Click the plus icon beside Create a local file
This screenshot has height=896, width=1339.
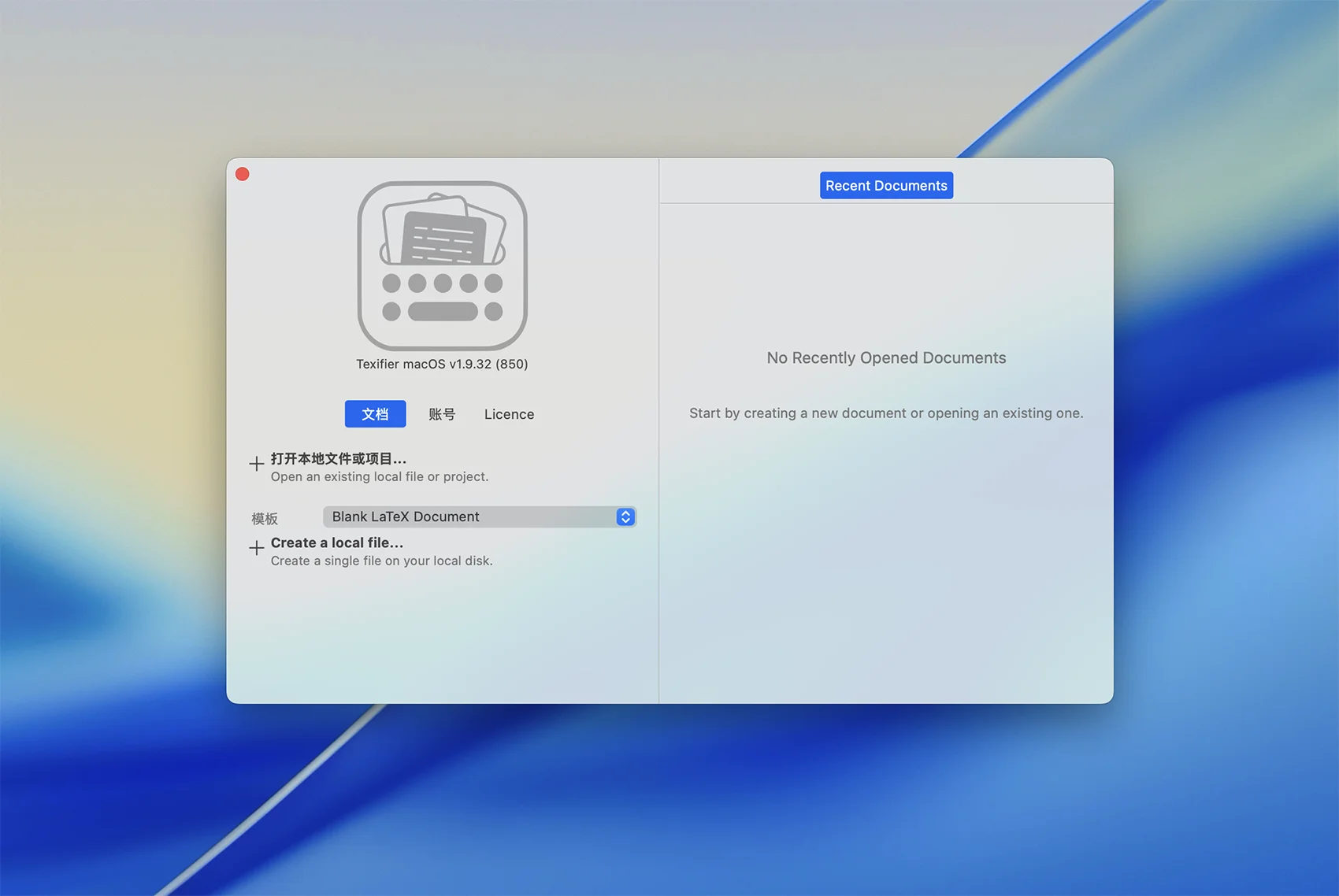tap(257, 548)
